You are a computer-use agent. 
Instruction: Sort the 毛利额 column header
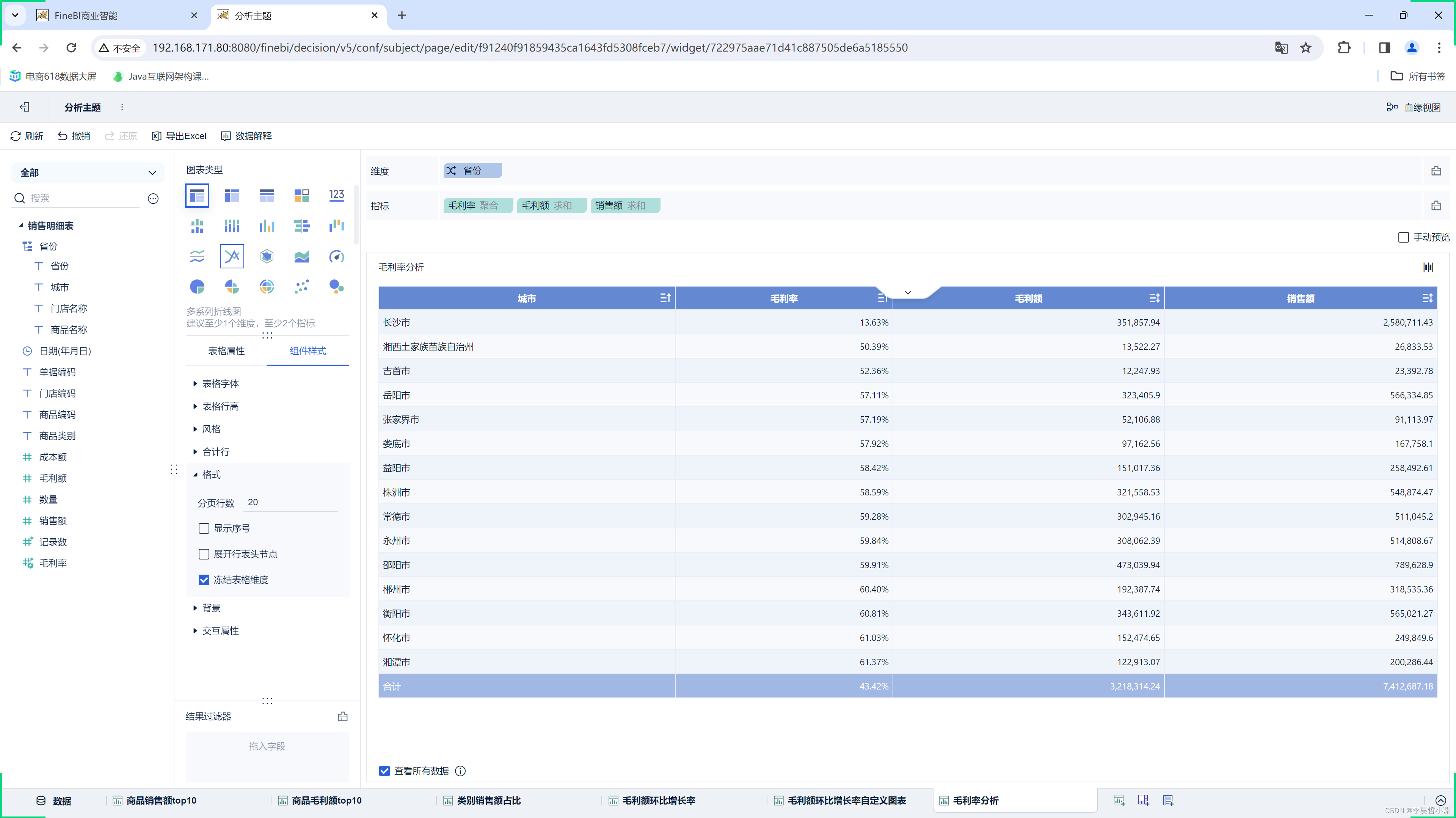1154,298
